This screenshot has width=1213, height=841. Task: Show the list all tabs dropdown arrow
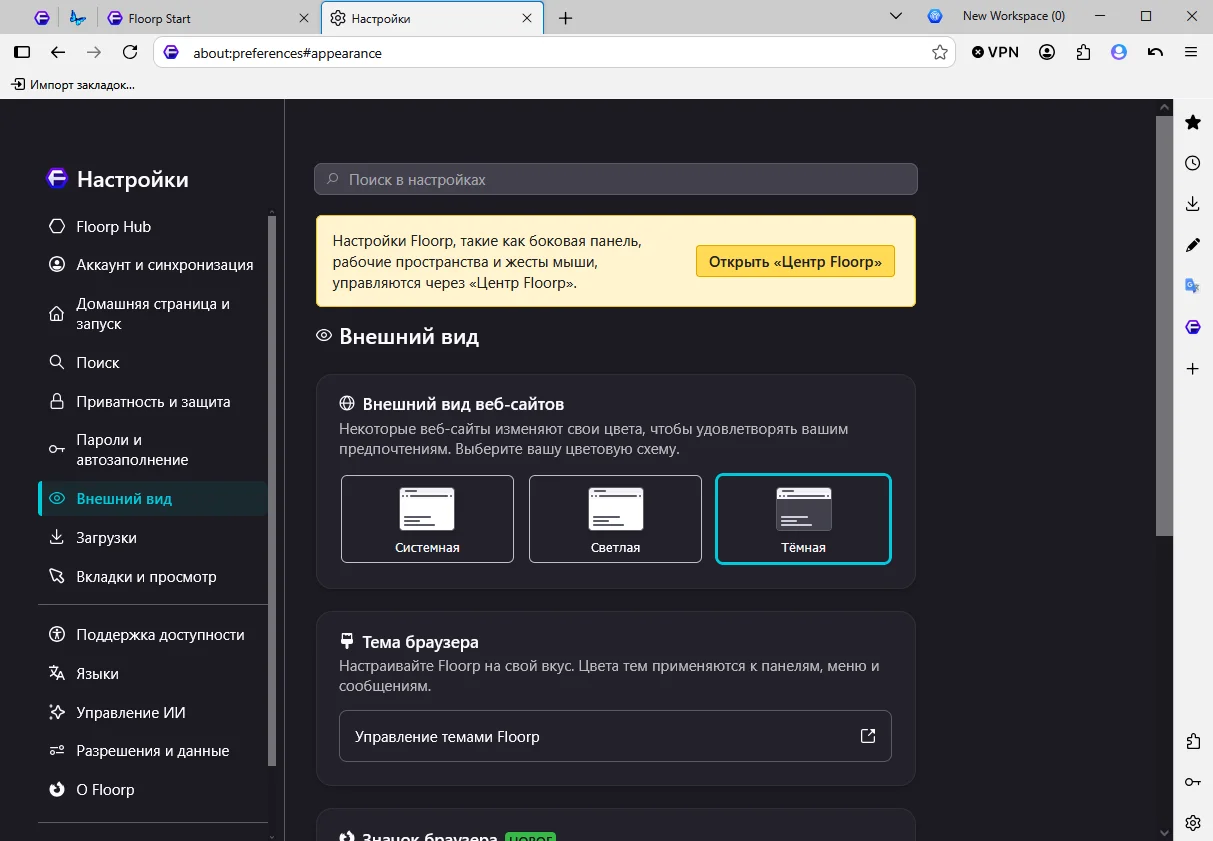click(x=896, y=16)
